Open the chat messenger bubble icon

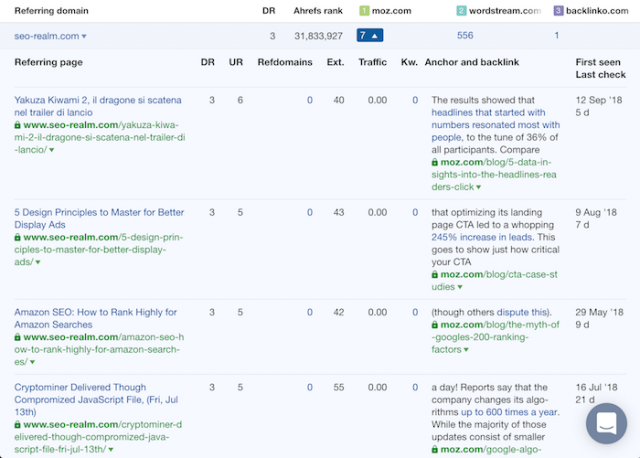click(606, 424)
